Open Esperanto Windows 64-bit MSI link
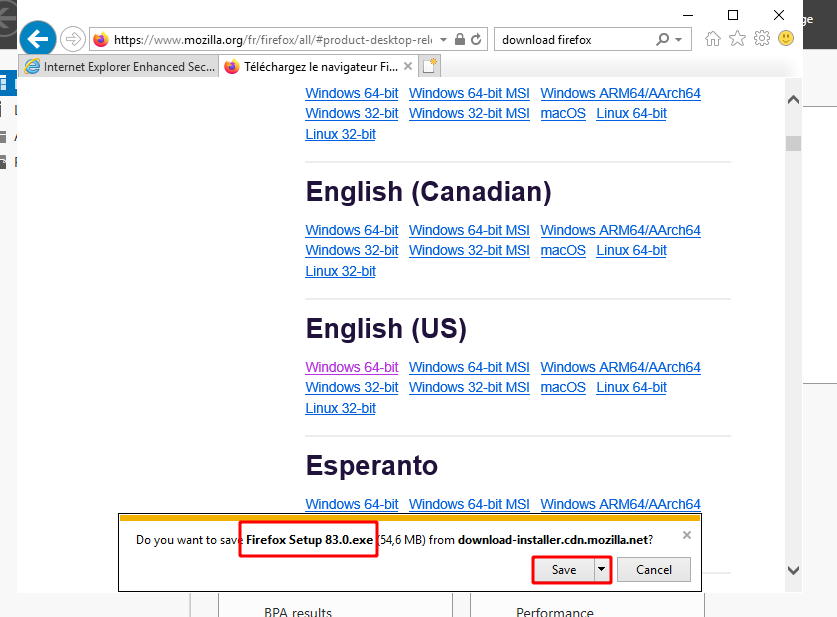The height and width of the screenshot is (617, 837). (469, 504)
